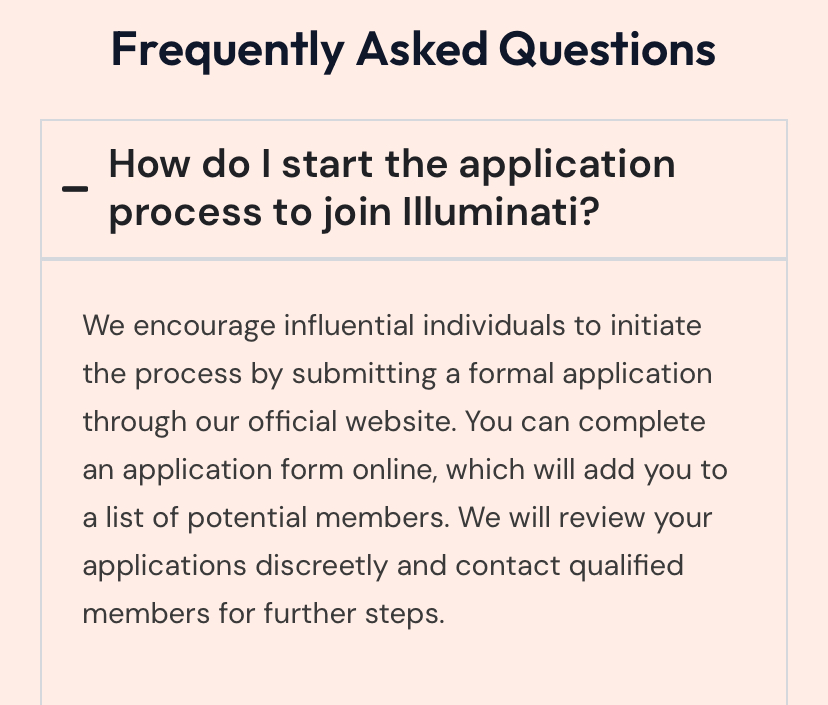828x705 pixels.
Task: Click the final line 'members for further steps.'
Action: (264, 614)
